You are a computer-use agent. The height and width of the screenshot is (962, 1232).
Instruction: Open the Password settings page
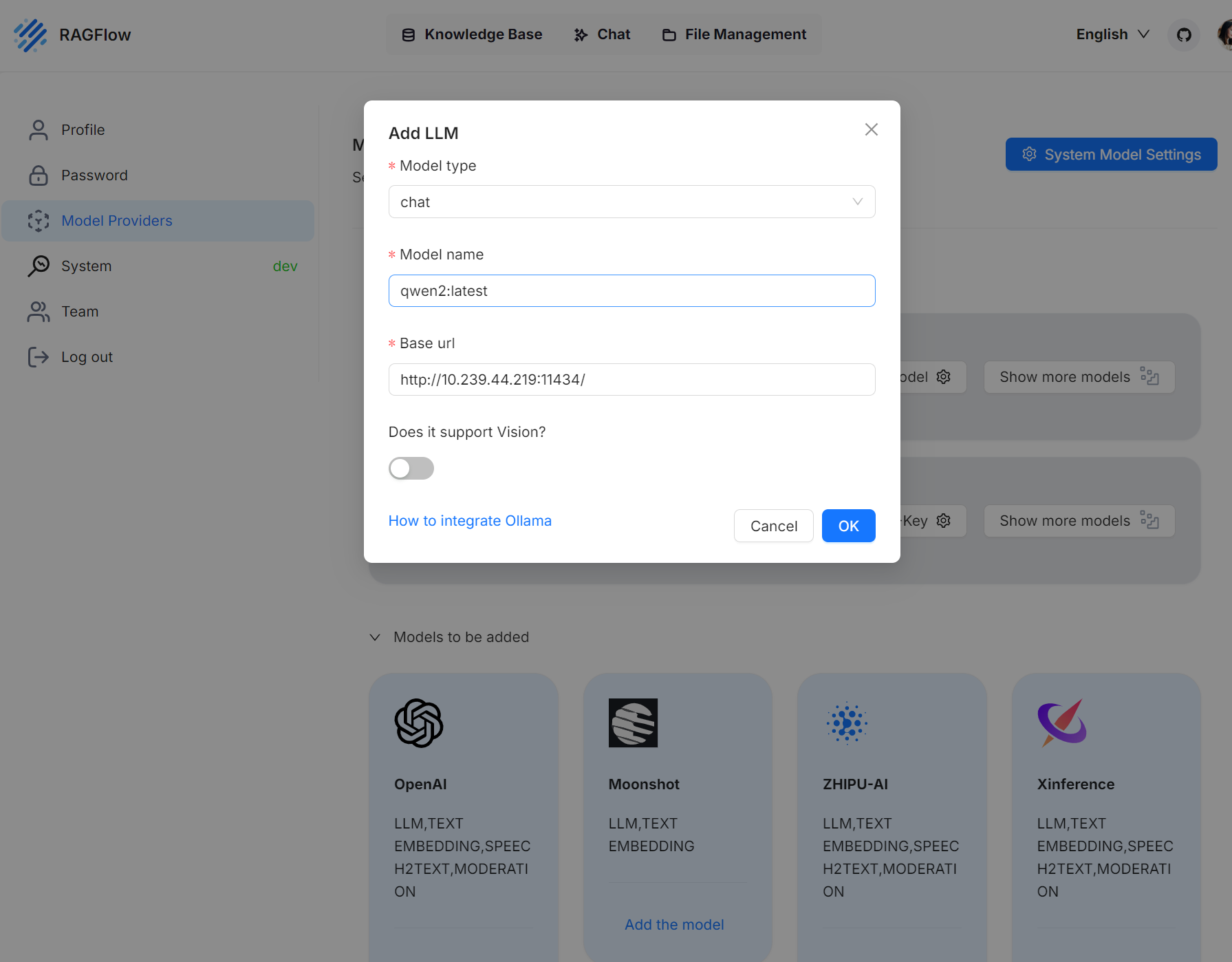point(158,175)
